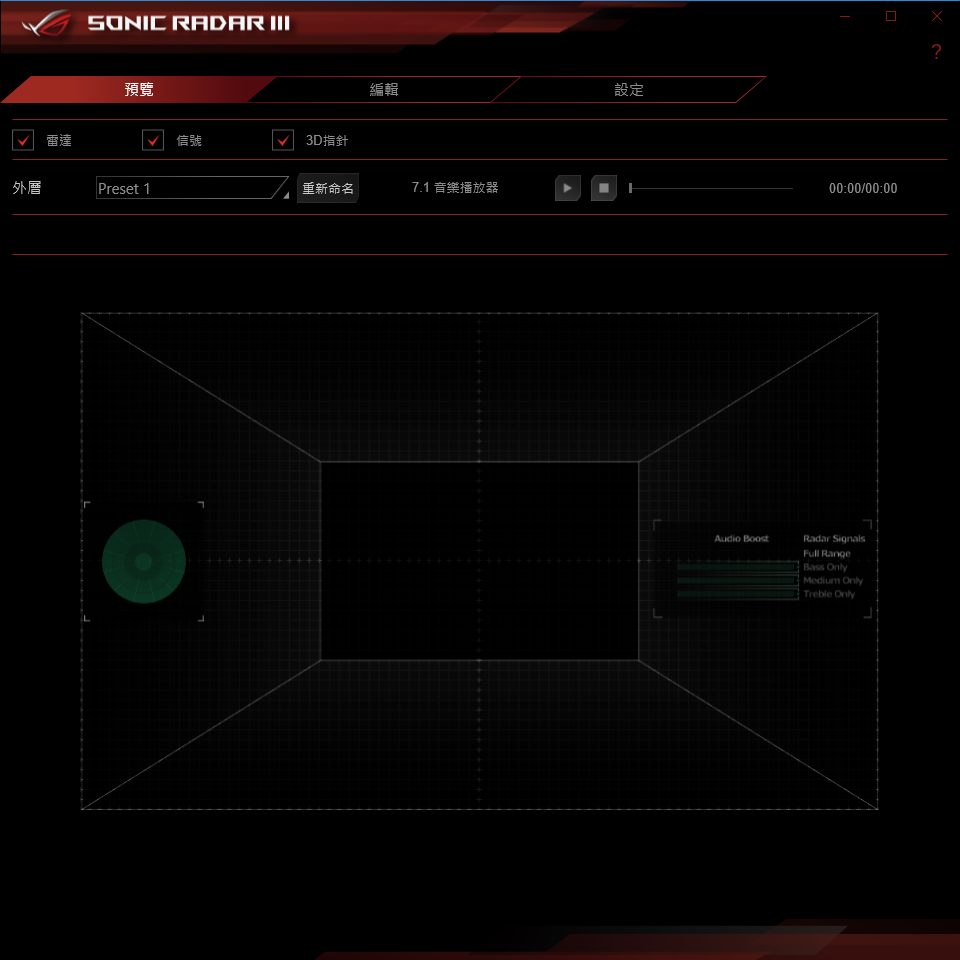
Task: Uncheck the 雷達 checkbox
Action: (x=23, y=140)
